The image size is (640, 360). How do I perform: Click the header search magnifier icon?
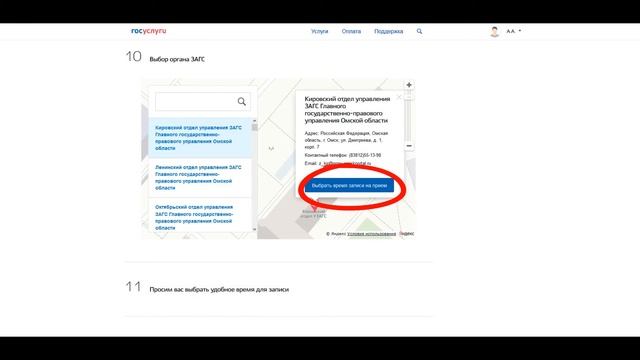[x=419, y=31]
